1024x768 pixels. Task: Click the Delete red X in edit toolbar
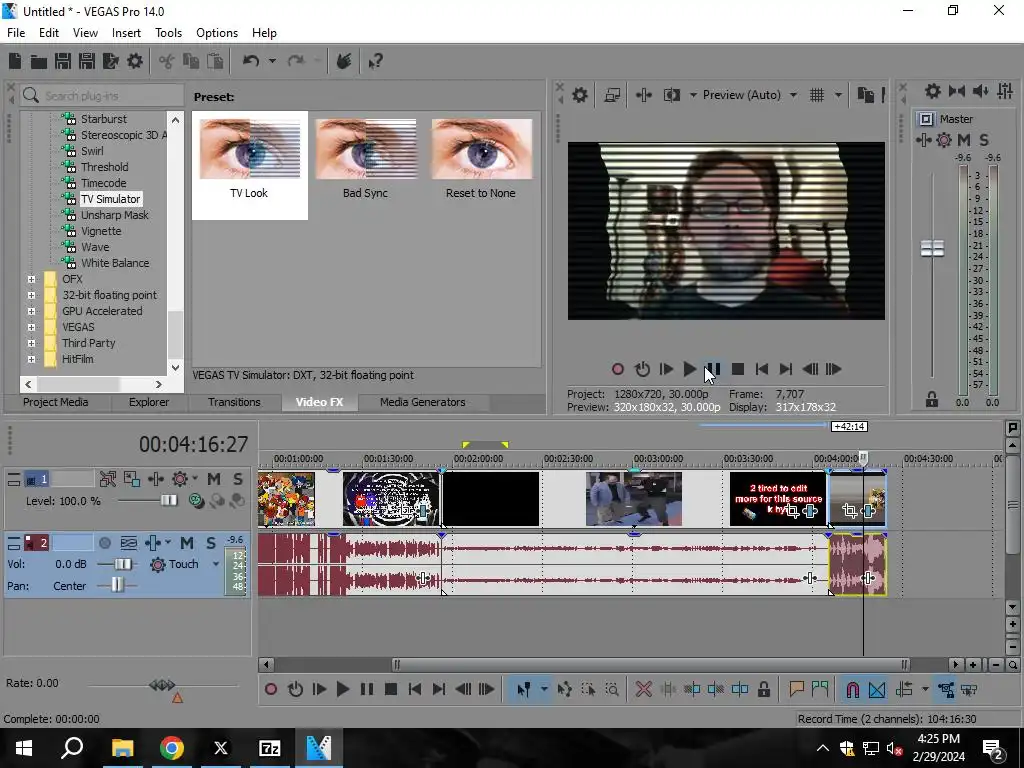click(x=643, y=689)
